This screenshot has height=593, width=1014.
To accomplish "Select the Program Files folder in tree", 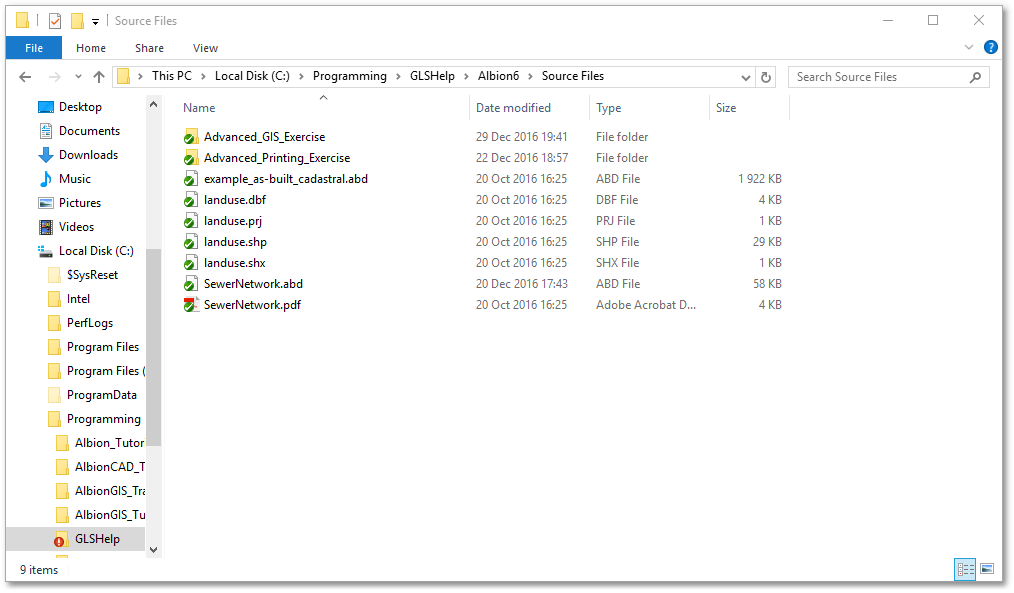I will 102,347.
